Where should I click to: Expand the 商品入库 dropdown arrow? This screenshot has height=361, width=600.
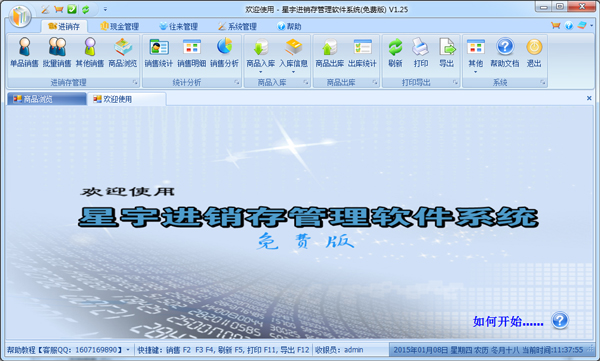[261, 72]
